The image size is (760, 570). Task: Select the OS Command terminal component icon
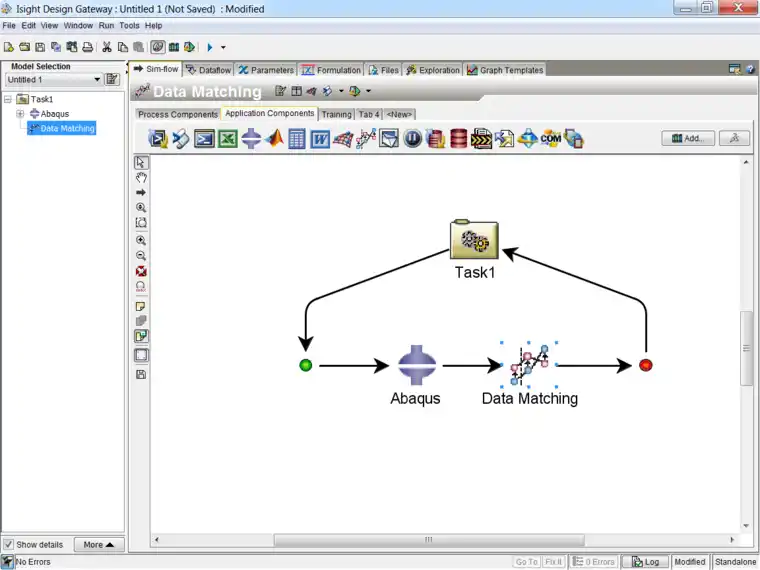[204, 139]
